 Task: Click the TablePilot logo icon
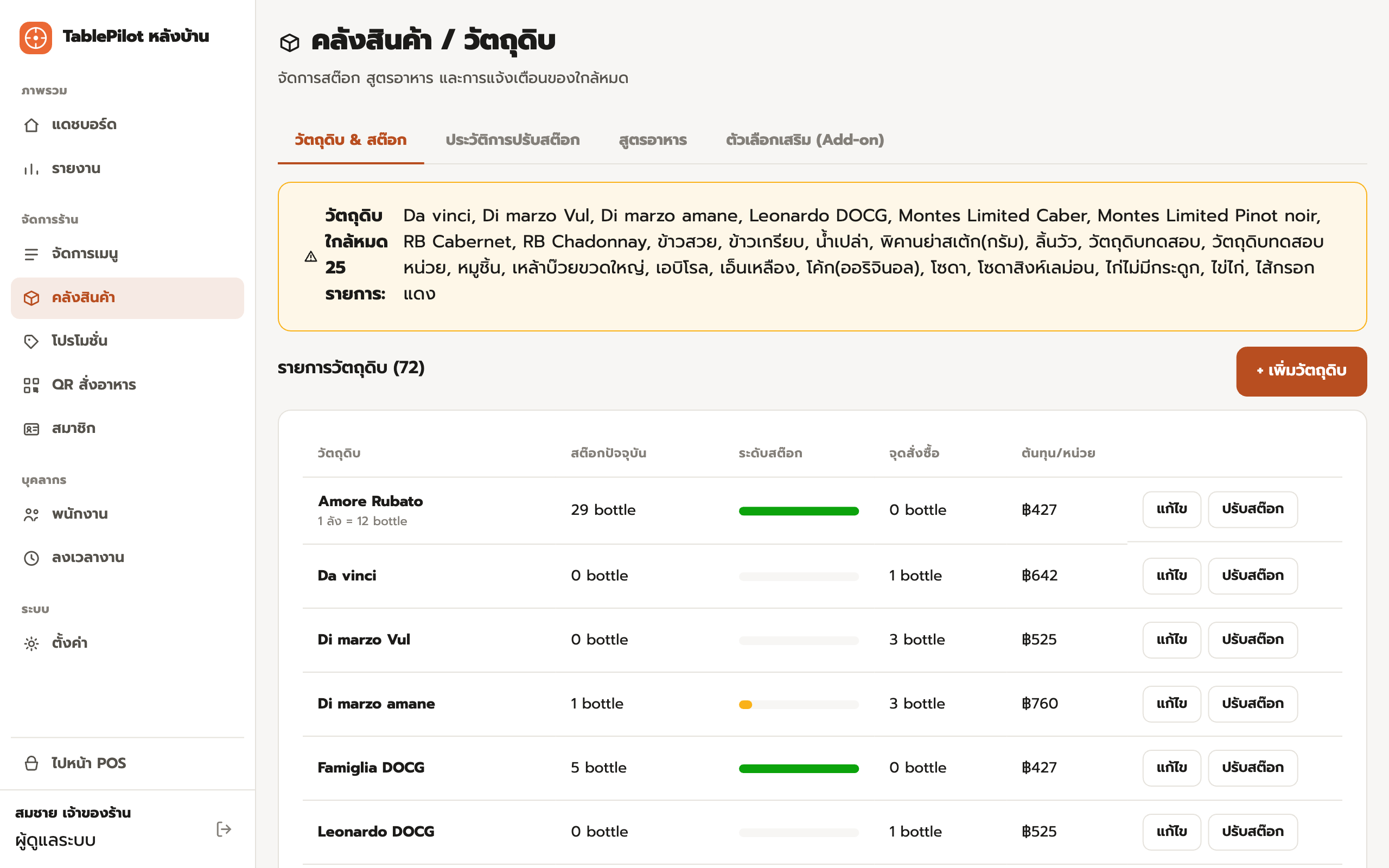36,38
